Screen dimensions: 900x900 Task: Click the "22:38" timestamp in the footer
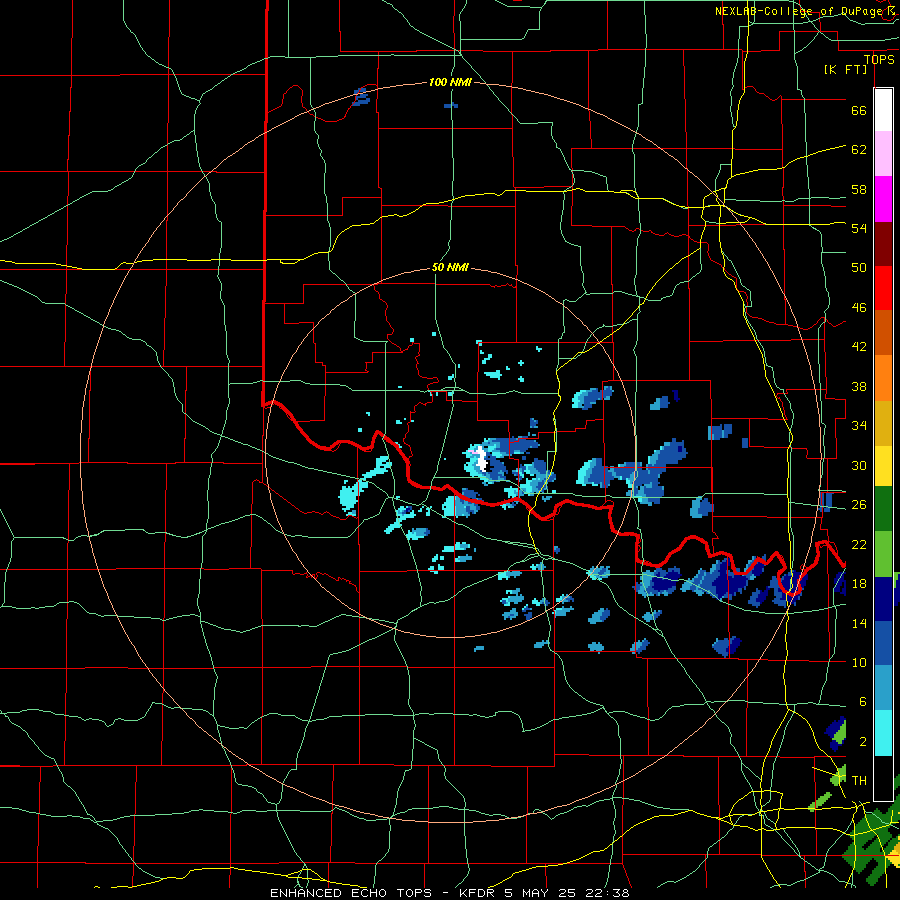click(x=607, y=893)
